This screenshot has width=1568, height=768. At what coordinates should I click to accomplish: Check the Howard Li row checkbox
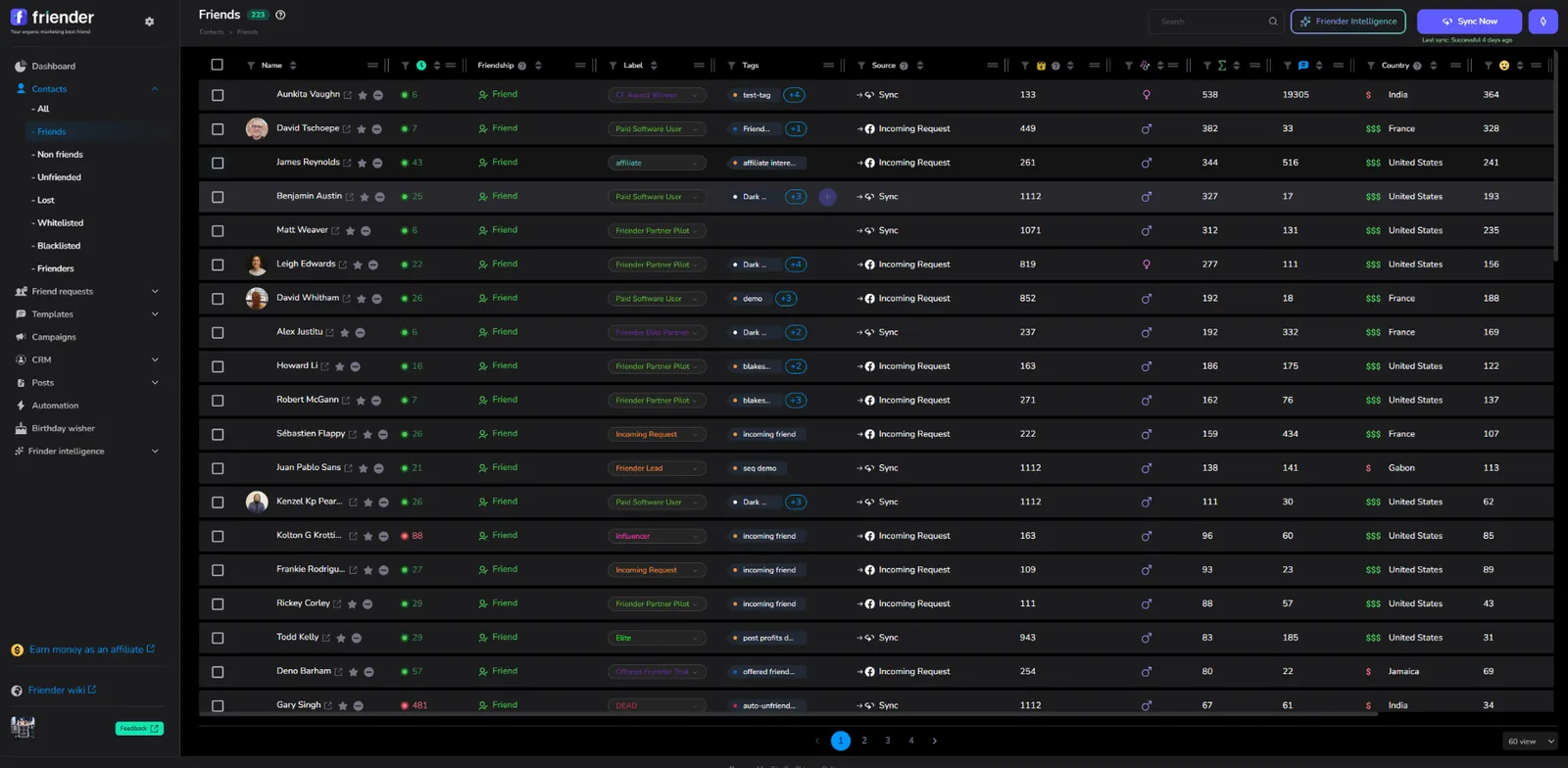coord(218,366)
